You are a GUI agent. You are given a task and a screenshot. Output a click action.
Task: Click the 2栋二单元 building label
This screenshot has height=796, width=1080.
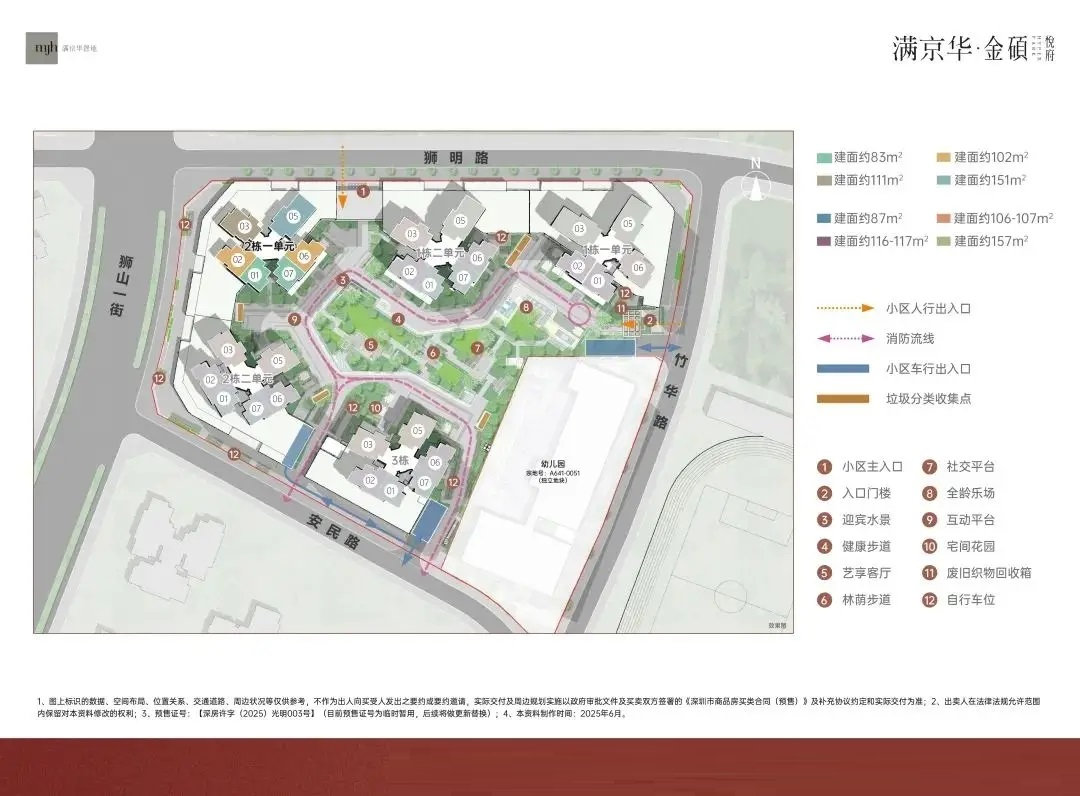click(247, 379)
